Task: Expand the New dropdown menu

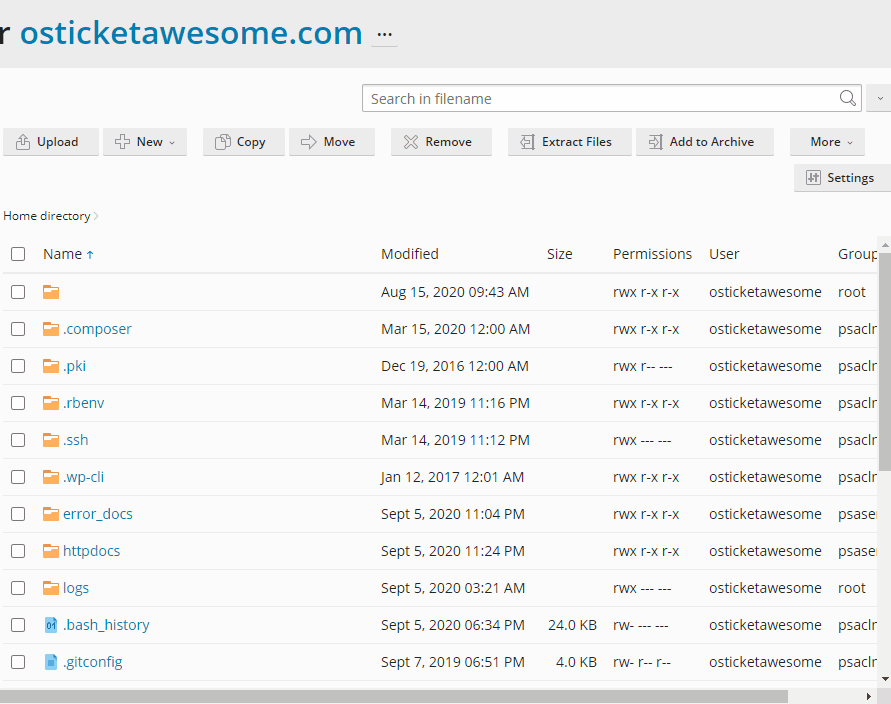Action: click(x=145, y=141)
